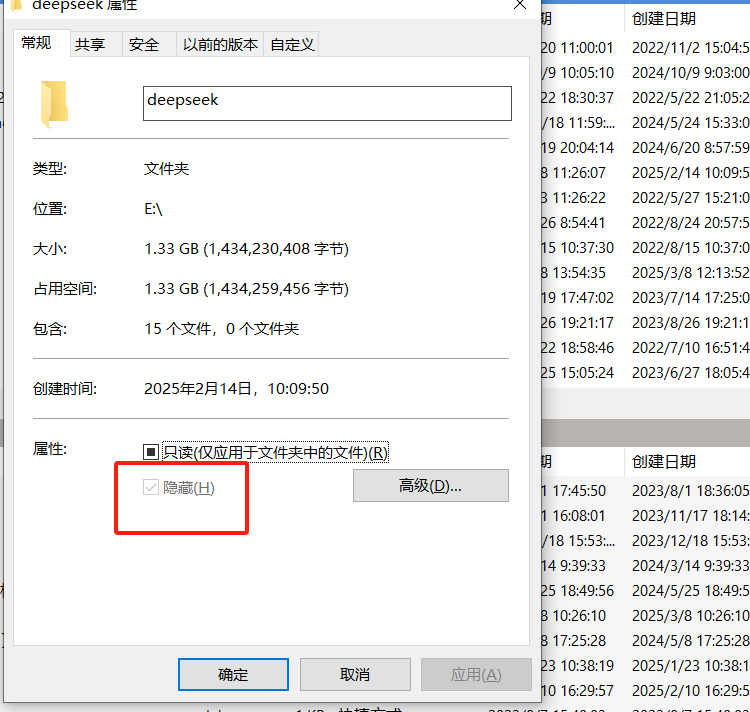Click the upper 创建日期 column header in Explorer
750x712 pixels.
click(687, 19)
